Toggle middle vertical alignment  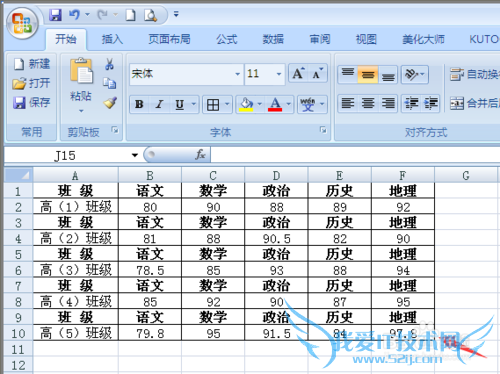pos(368,74)
